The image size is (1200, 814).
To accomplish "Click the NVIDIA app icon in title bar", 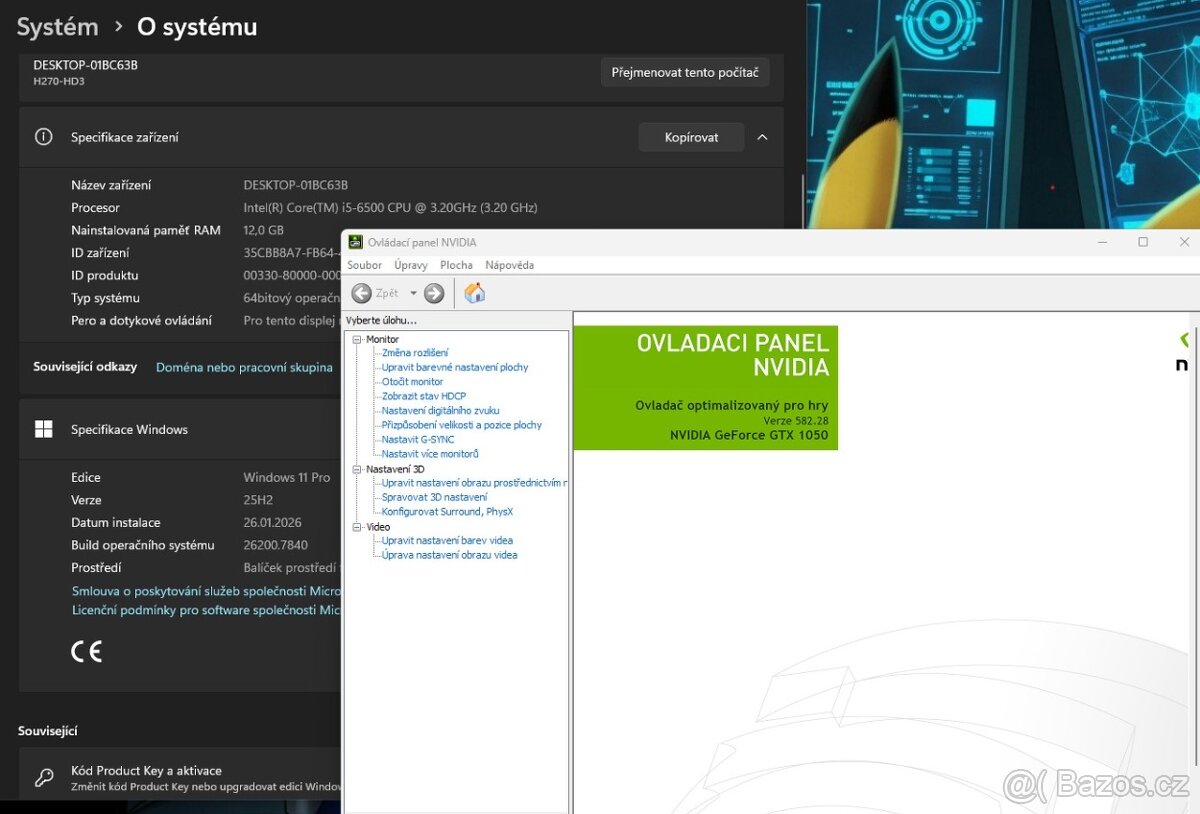I will 355,242.
